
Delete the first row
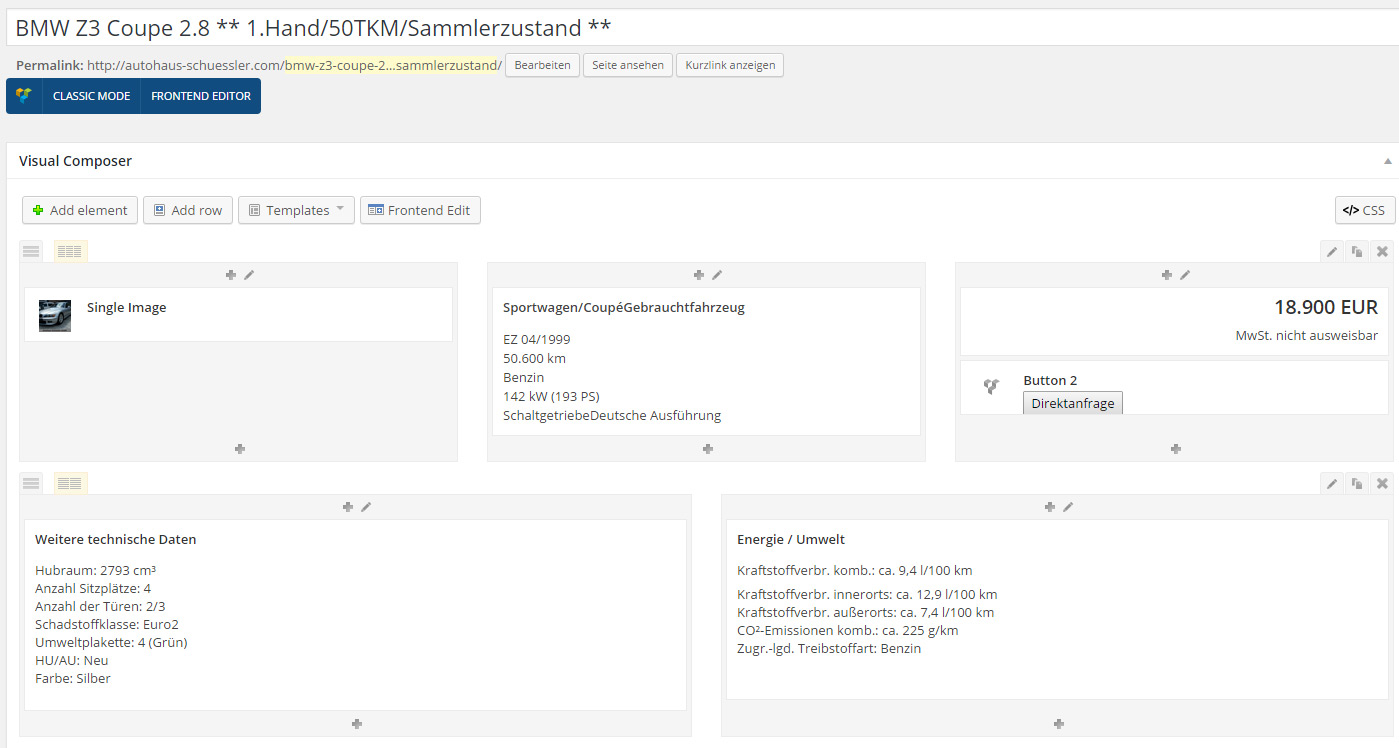1382,252
